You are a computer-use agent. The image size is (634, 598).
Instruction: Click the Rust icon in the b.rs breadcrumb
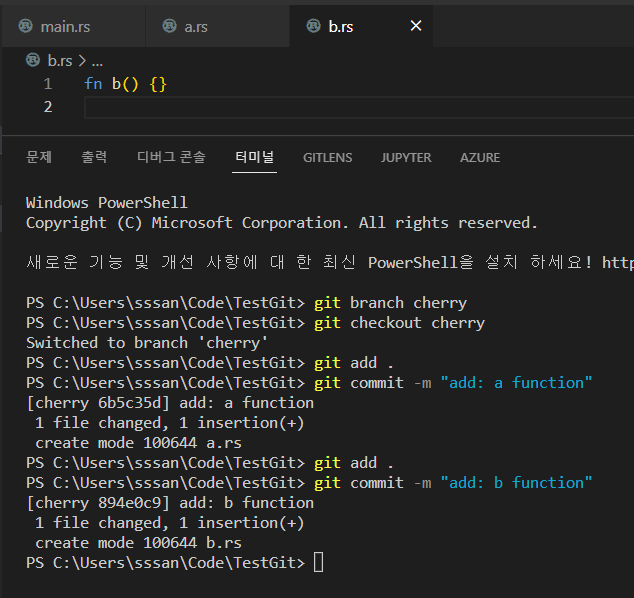(34, 61)
